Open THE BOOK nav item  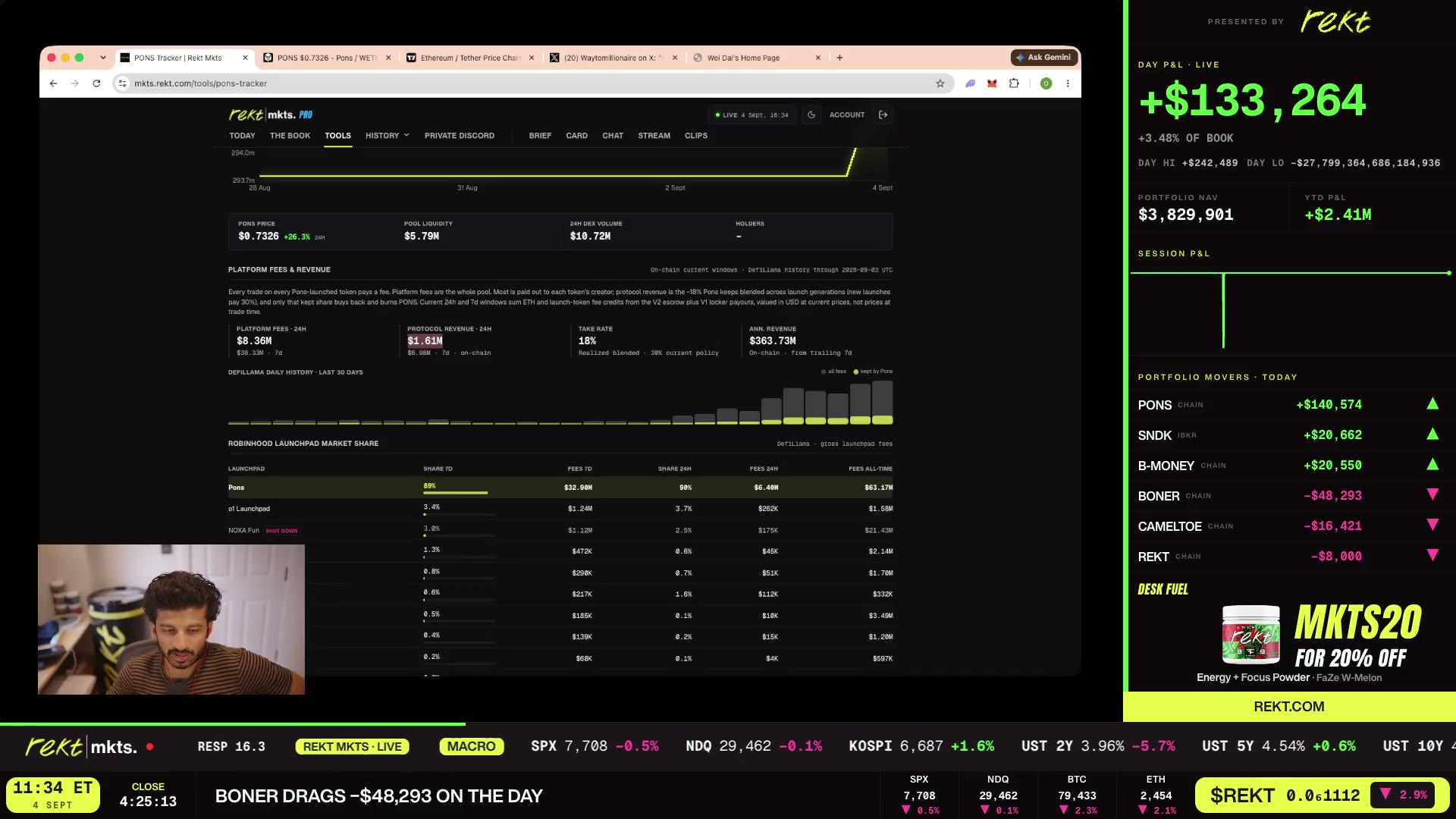click(x=290, y=136)
